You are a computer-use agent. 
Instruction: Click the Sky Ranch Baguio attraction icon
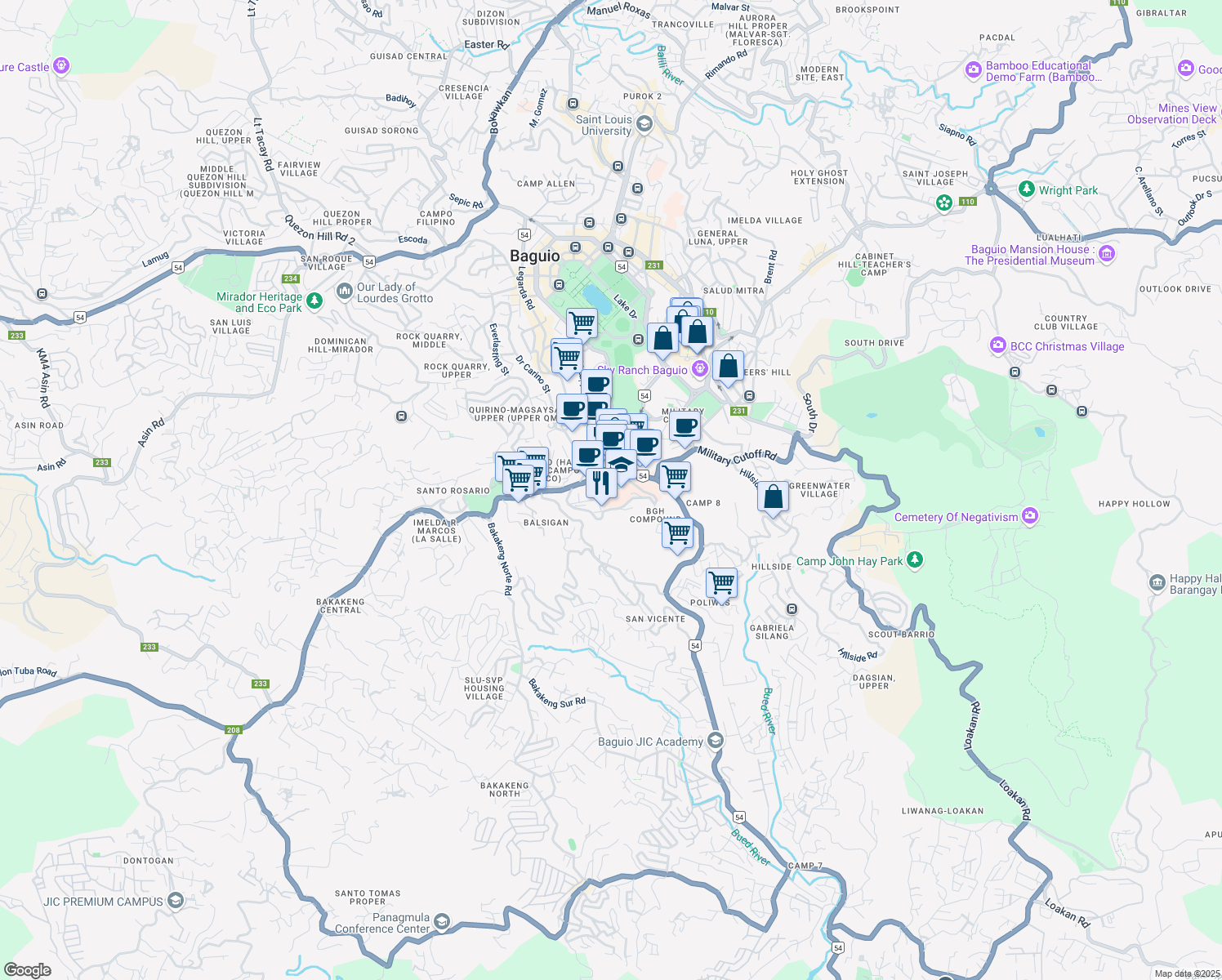point(699,368)
